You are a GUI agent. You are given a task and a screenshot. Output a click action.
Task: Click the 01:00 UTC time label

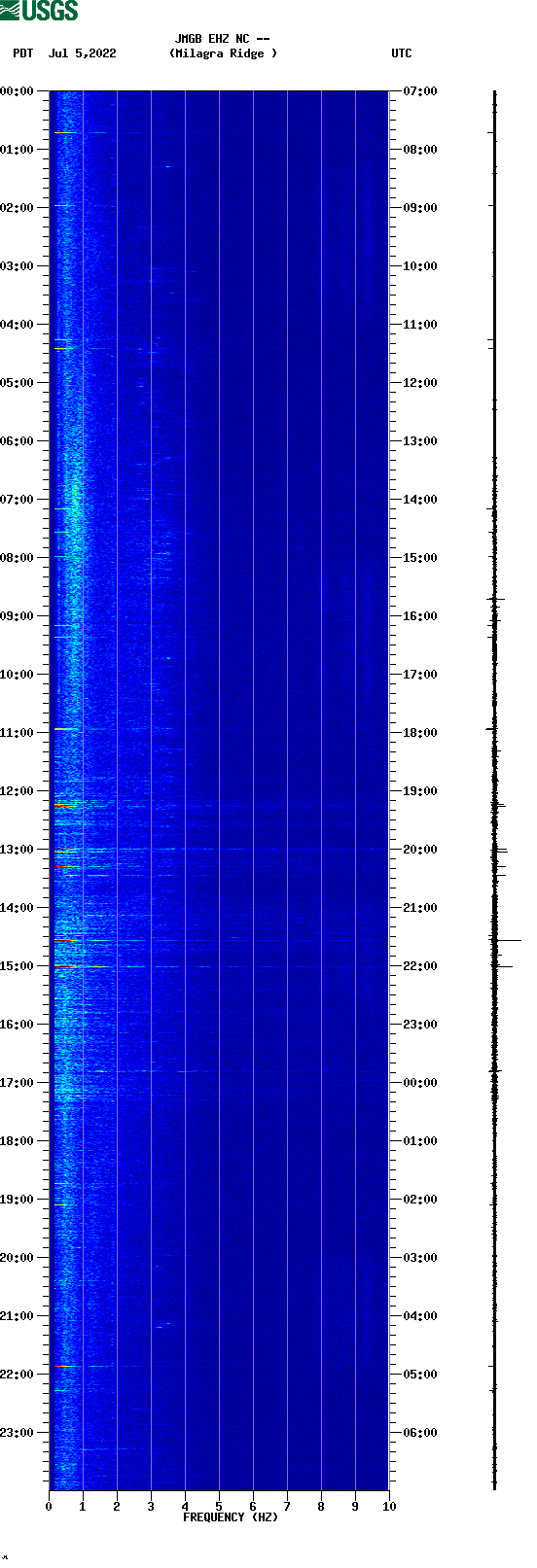tap(420, 1141)
